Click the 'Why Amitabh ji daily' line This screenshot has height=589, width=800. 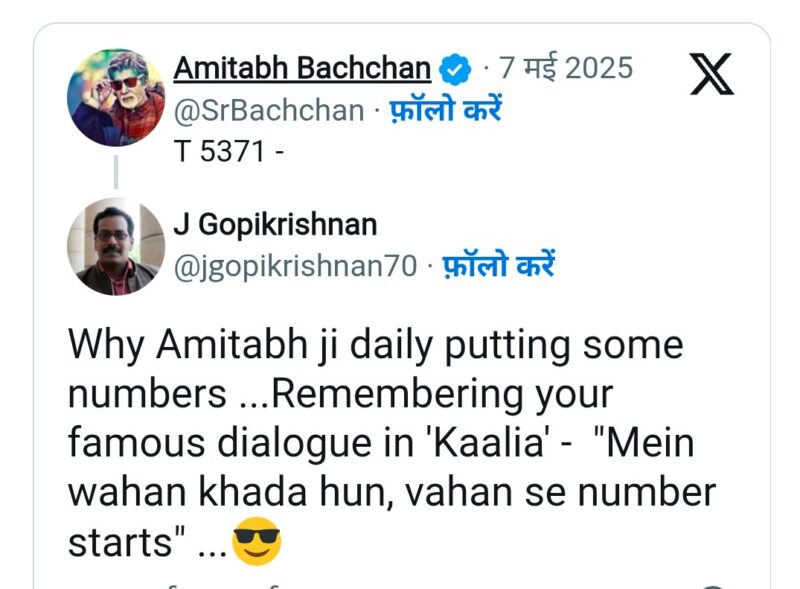(376, 346)
